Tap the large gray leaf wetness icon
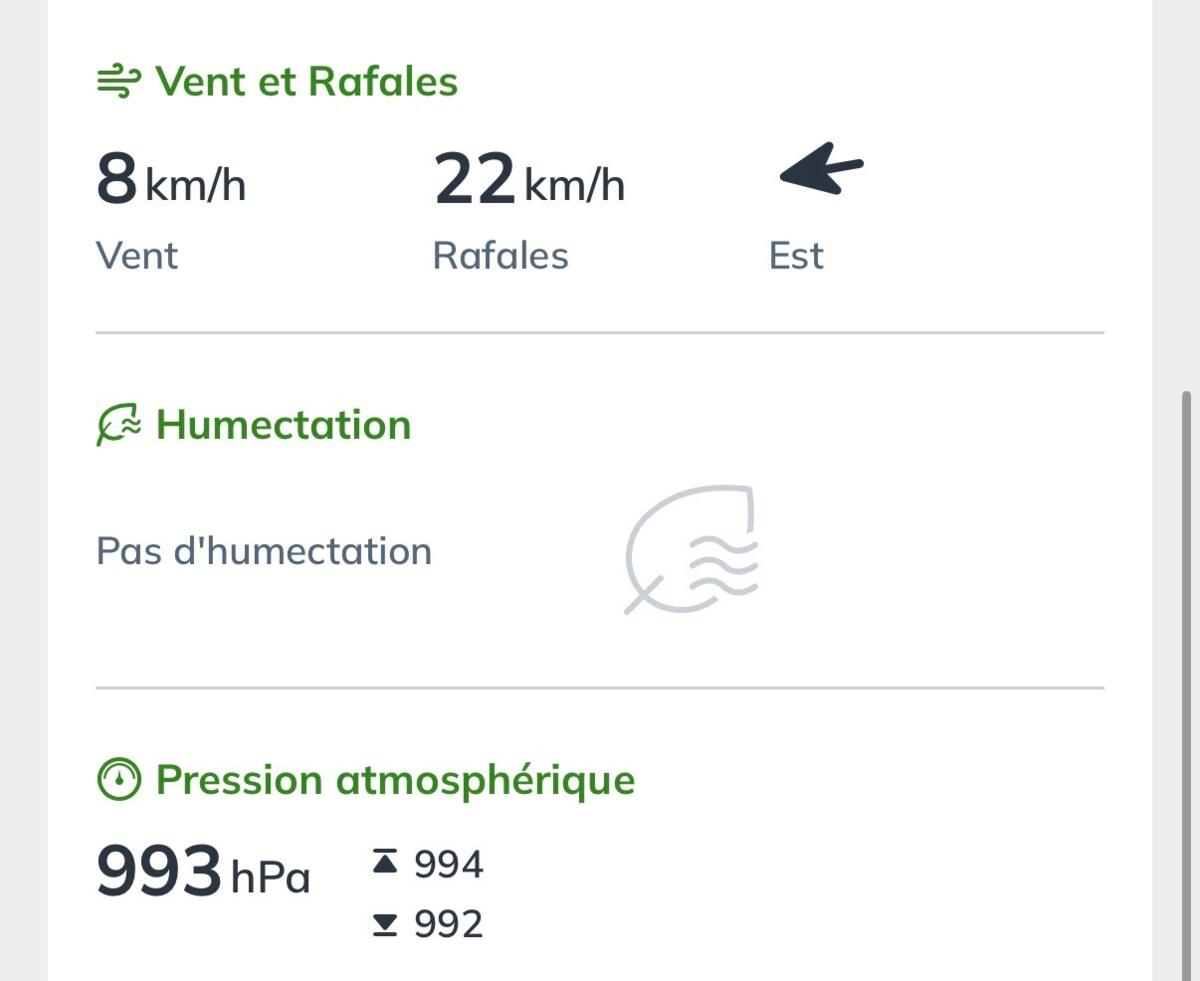Viewport: 1200px width, 981px height. pyautogui.click(x=692, y=549)
